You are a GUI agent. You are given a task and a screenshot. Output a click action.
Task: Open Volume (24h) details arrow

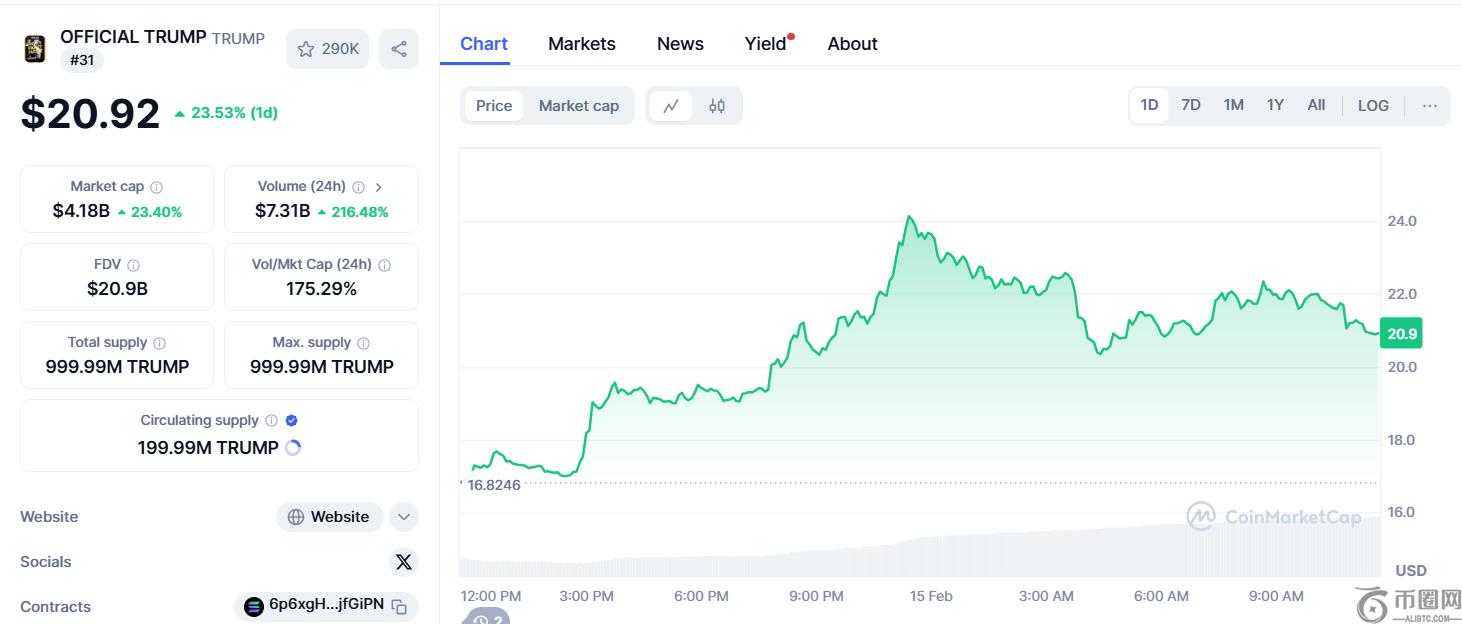click(378, 187)
